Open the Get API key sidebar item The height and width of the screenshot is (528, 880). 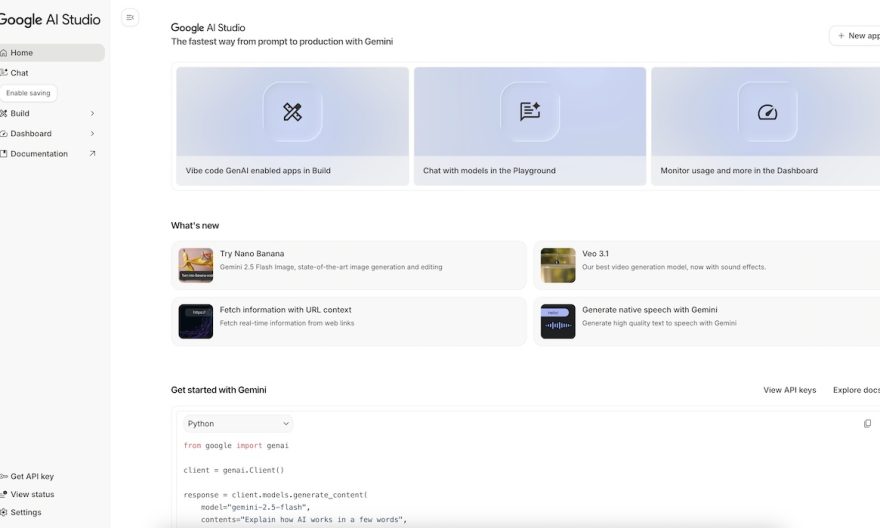coord(32,476)
